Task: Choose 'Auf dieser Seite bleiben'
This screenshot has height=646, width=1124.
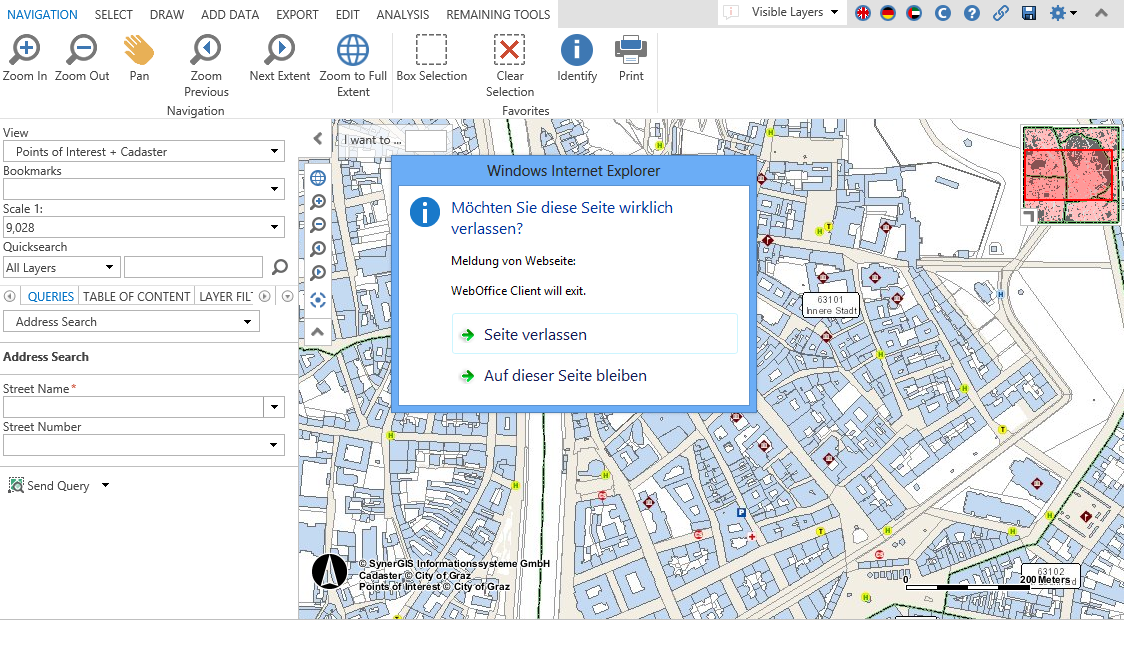Action: pyautogui.click(x=565, y=376)
